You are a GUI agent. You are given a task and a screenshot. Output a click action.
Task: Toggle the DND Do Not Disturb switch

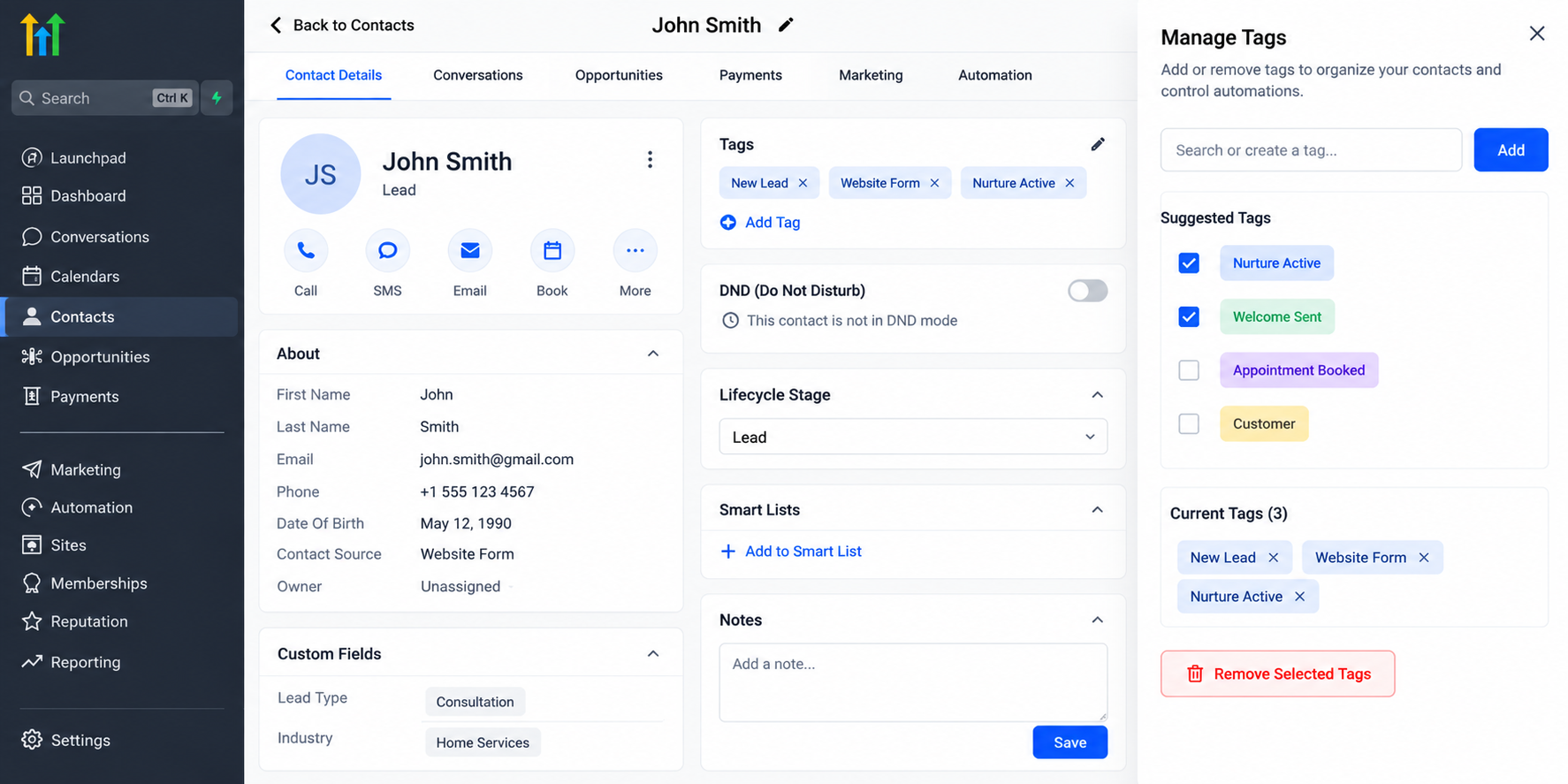tap(1087, 291)
